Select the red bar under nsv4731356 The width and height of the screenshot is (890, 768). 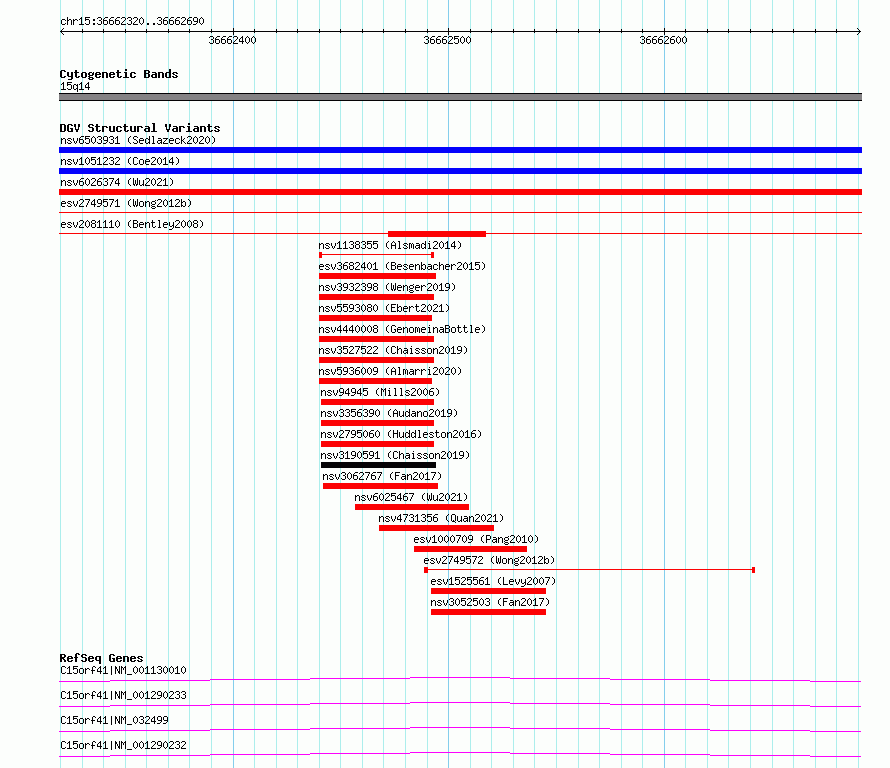coord(436,528)
